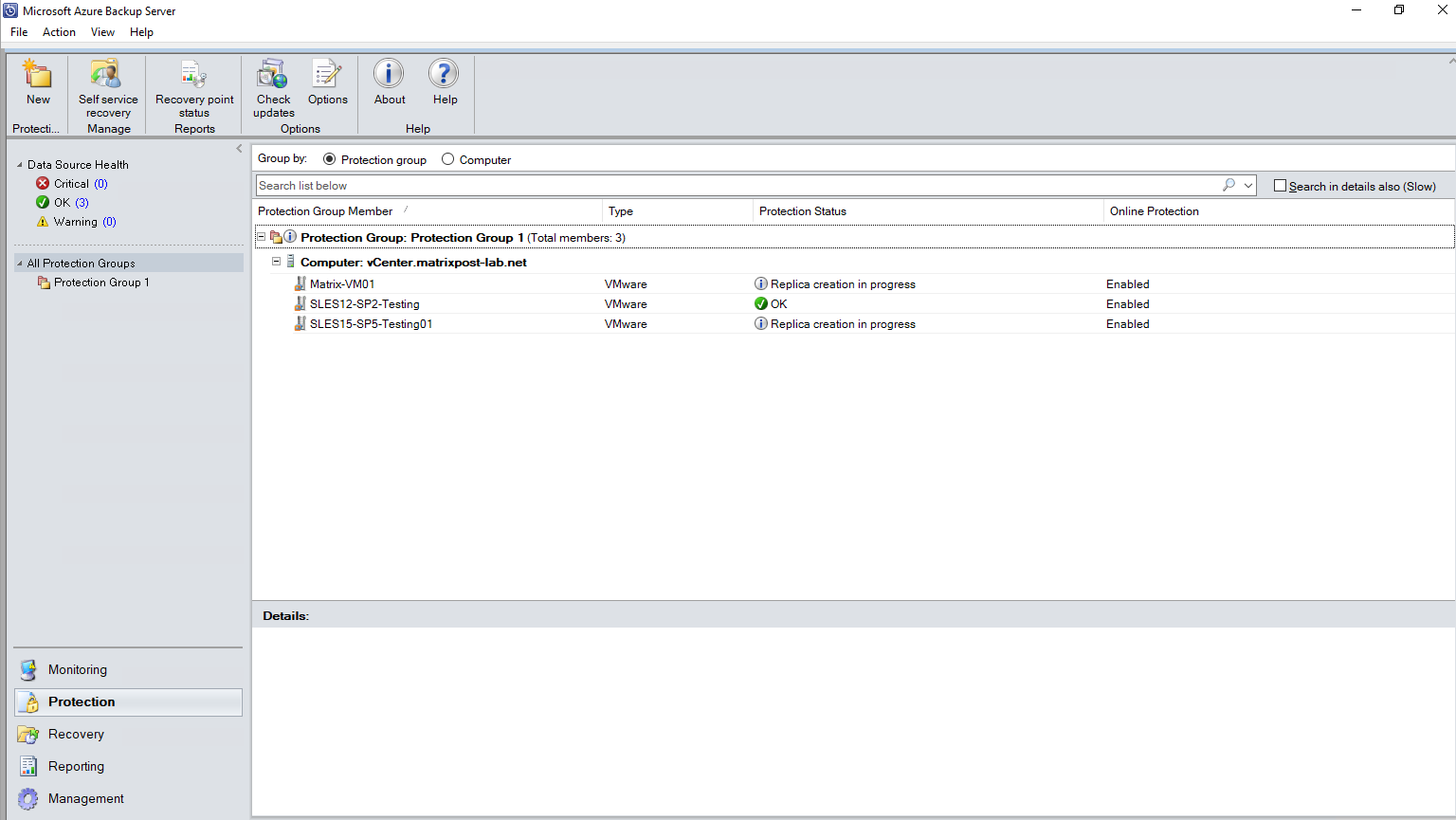The image size is (1456, 820).
Task: Switch to Reporting workspace
Action: (x=128, y=766)
